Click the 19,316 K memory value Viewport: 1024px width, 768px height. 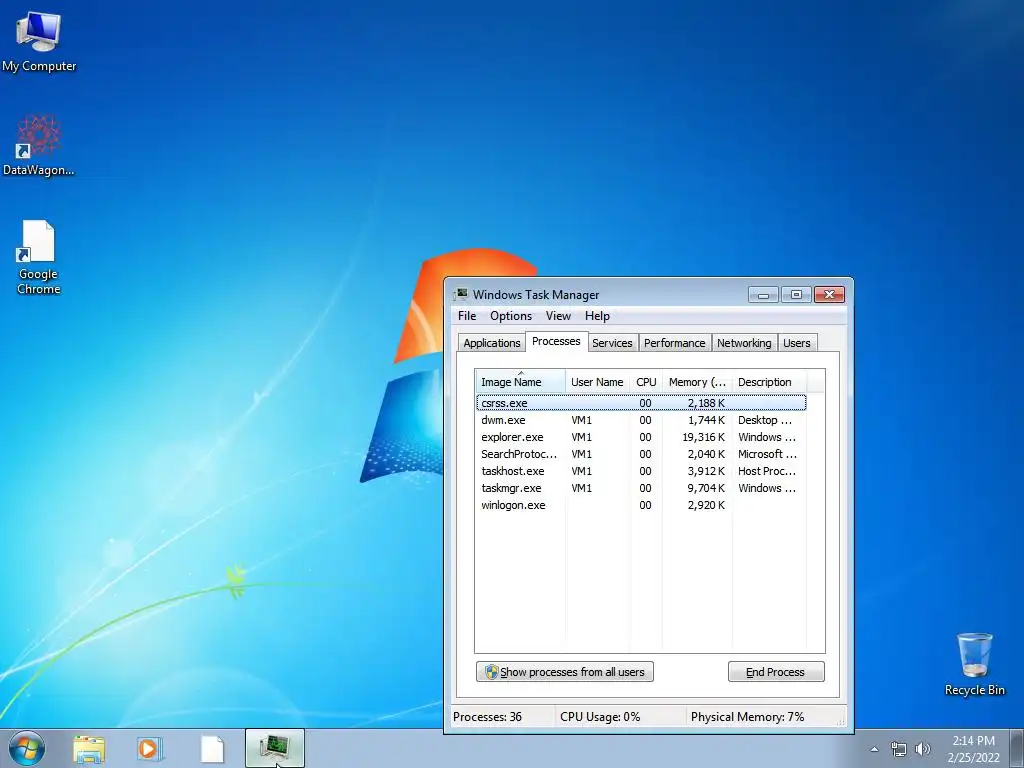(x=703, y=437)
